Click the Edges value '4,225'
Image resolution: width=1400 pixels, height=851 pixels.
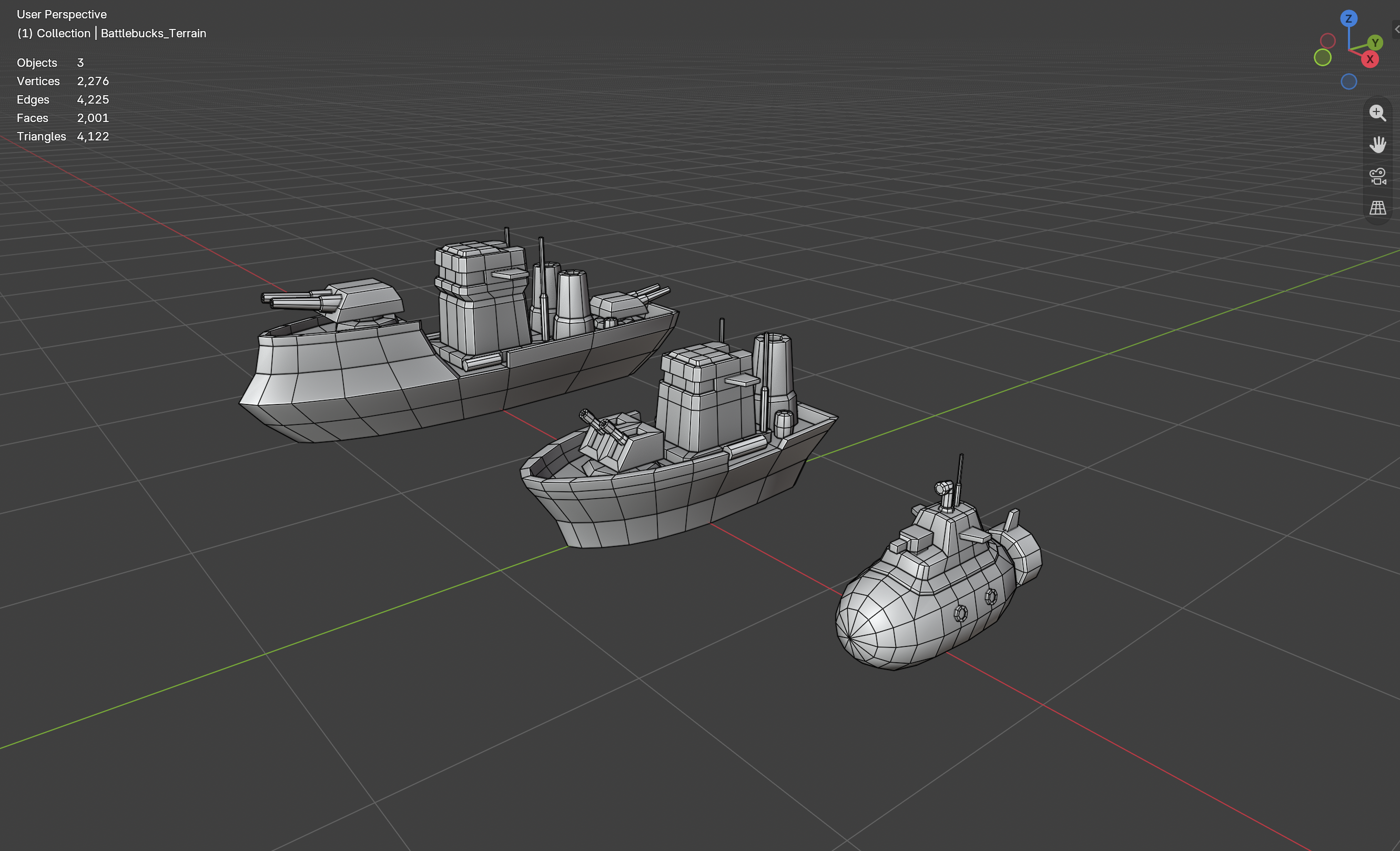(x=93, y=99)
